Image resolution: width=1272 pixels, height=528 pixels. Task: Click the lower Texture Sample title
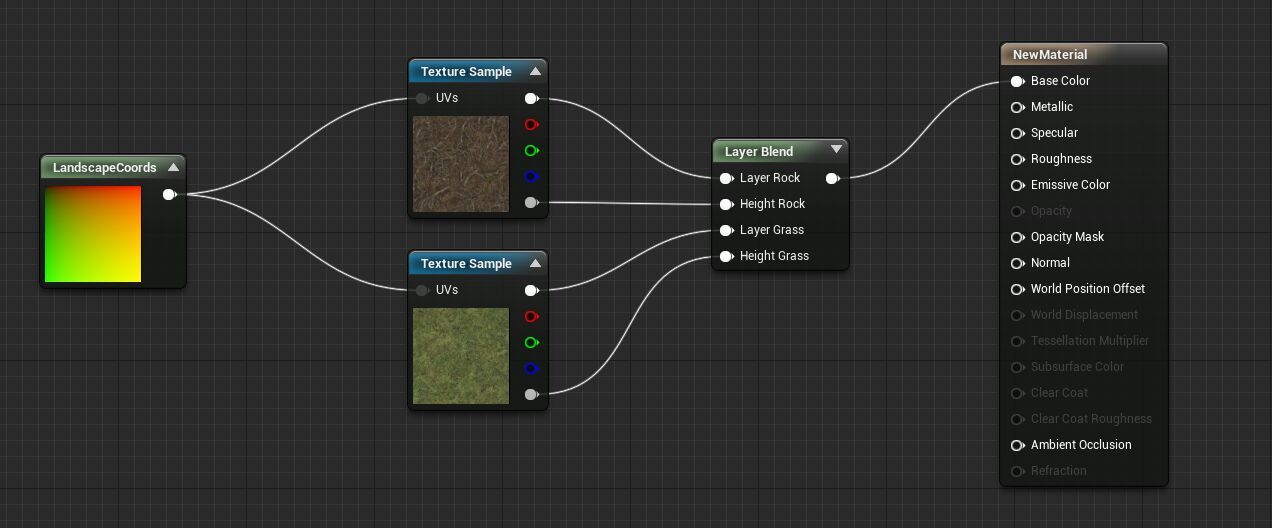[x=466, y=264]
